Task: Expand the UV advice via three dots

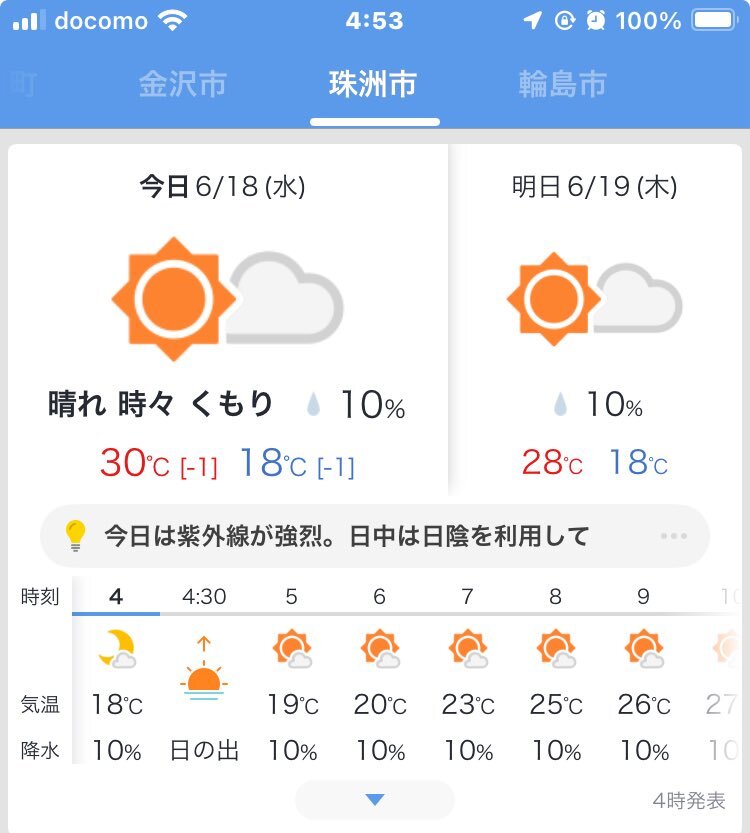Action: pos(674,536)
